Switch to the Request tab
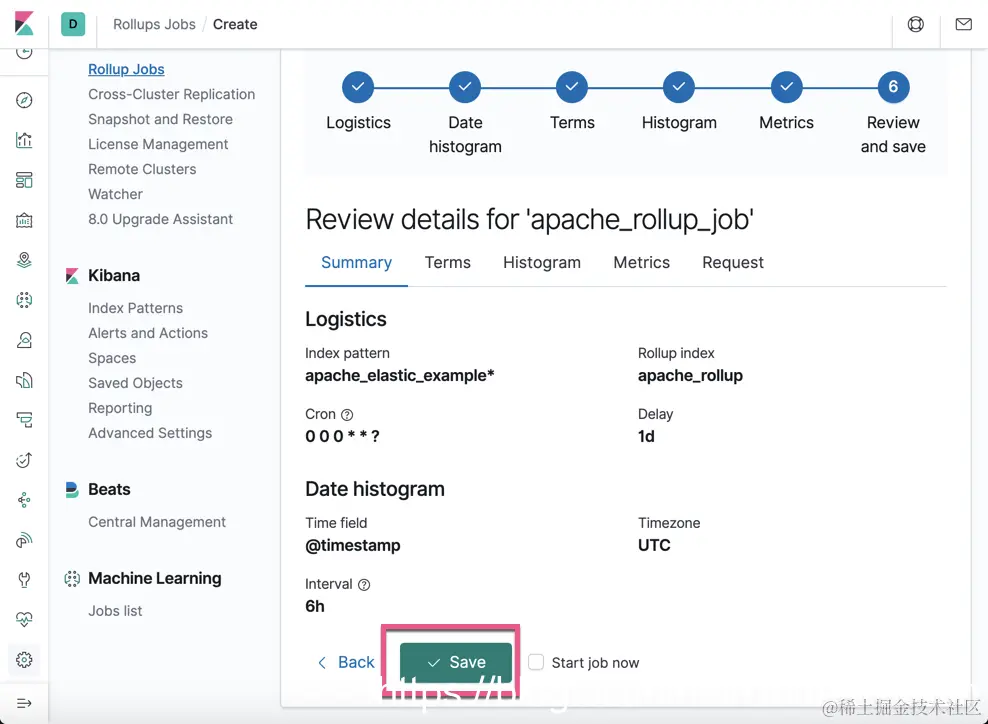988x724 pixels. click(x=733, y=262)
